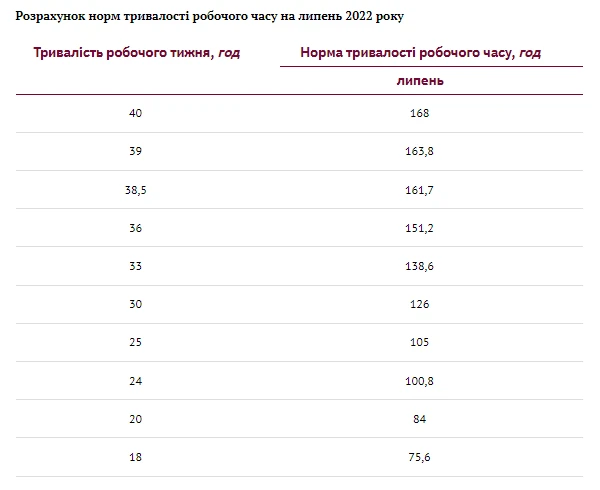
Task: Select the 75,6 norm value
Action: tap(420, 458)
